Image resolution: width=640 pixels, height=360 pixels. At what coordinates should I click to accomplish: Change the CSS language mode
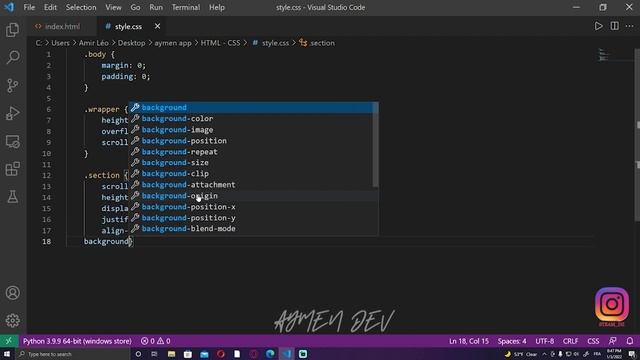[x=593, y=341]
